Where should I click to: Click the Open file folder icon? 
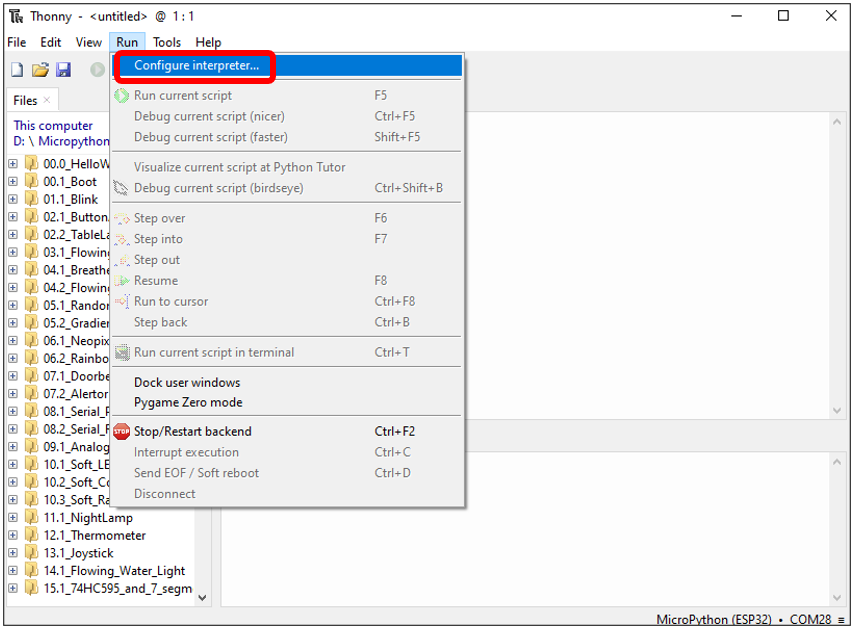[40, 69]
